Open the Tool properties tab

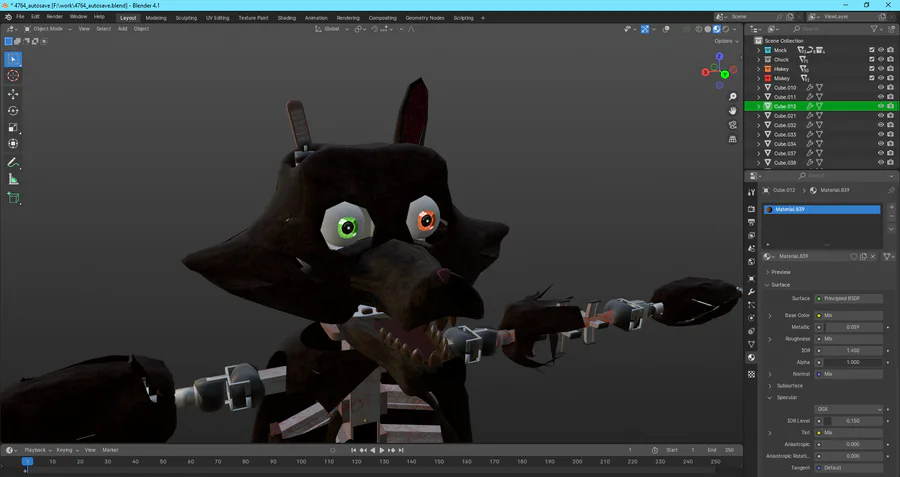coord(751,192)
